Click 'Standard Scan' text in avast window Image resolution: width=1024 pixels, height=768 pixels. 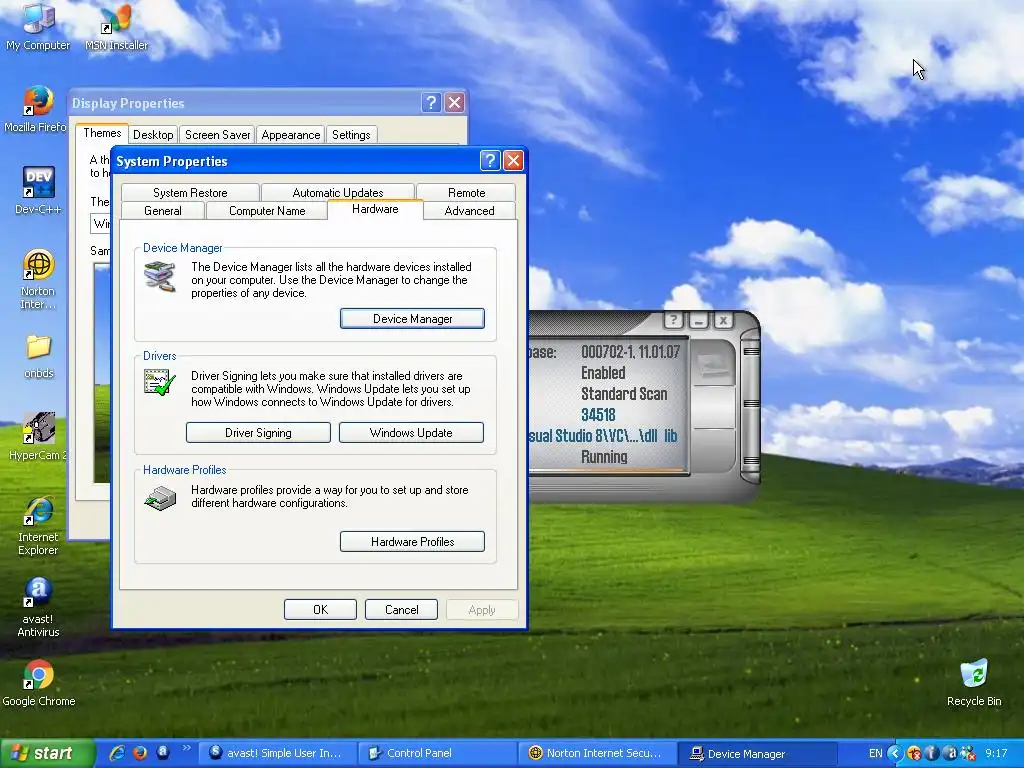[624, 394]
